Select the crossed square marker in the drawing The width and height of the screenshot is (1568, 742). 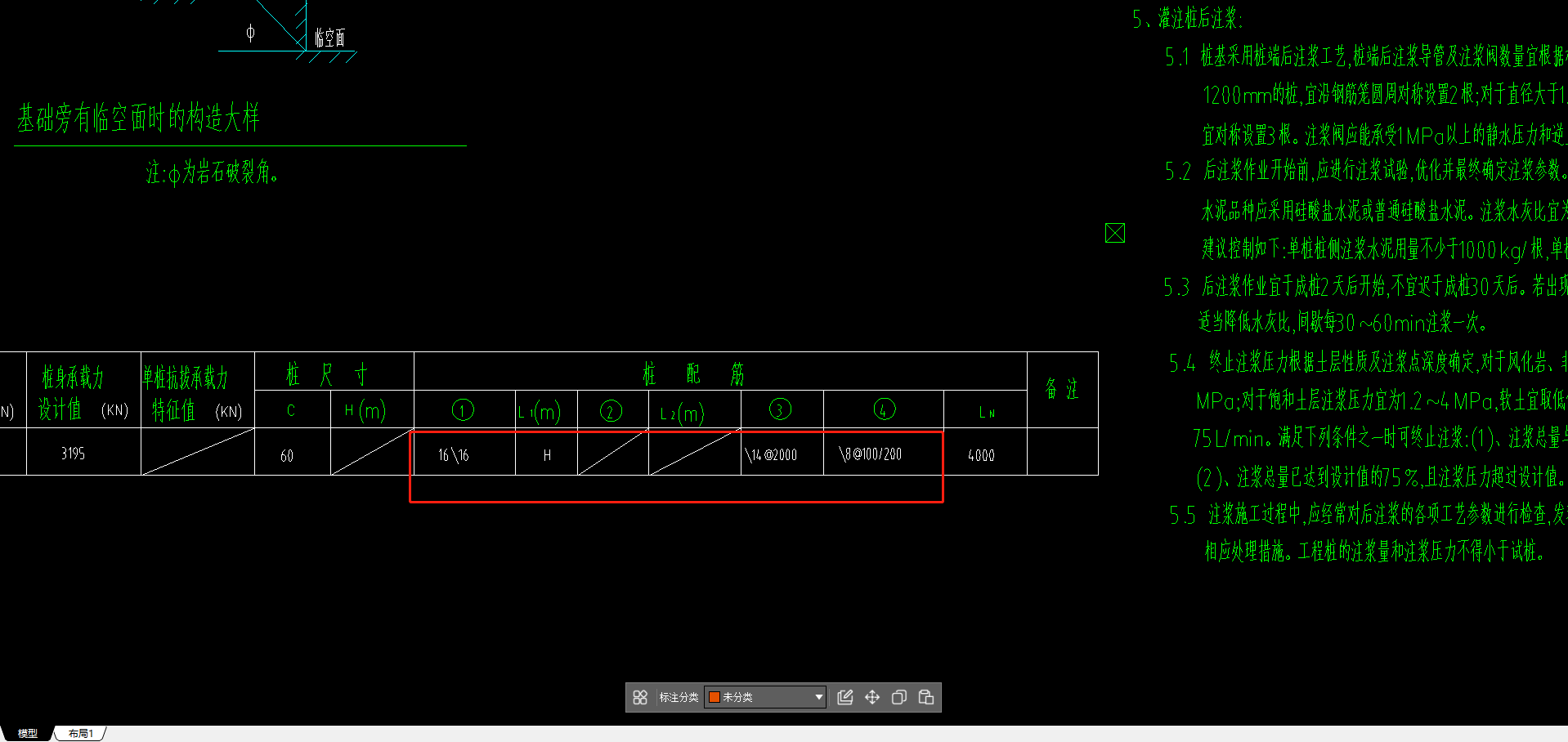[x=1114, y=233]
